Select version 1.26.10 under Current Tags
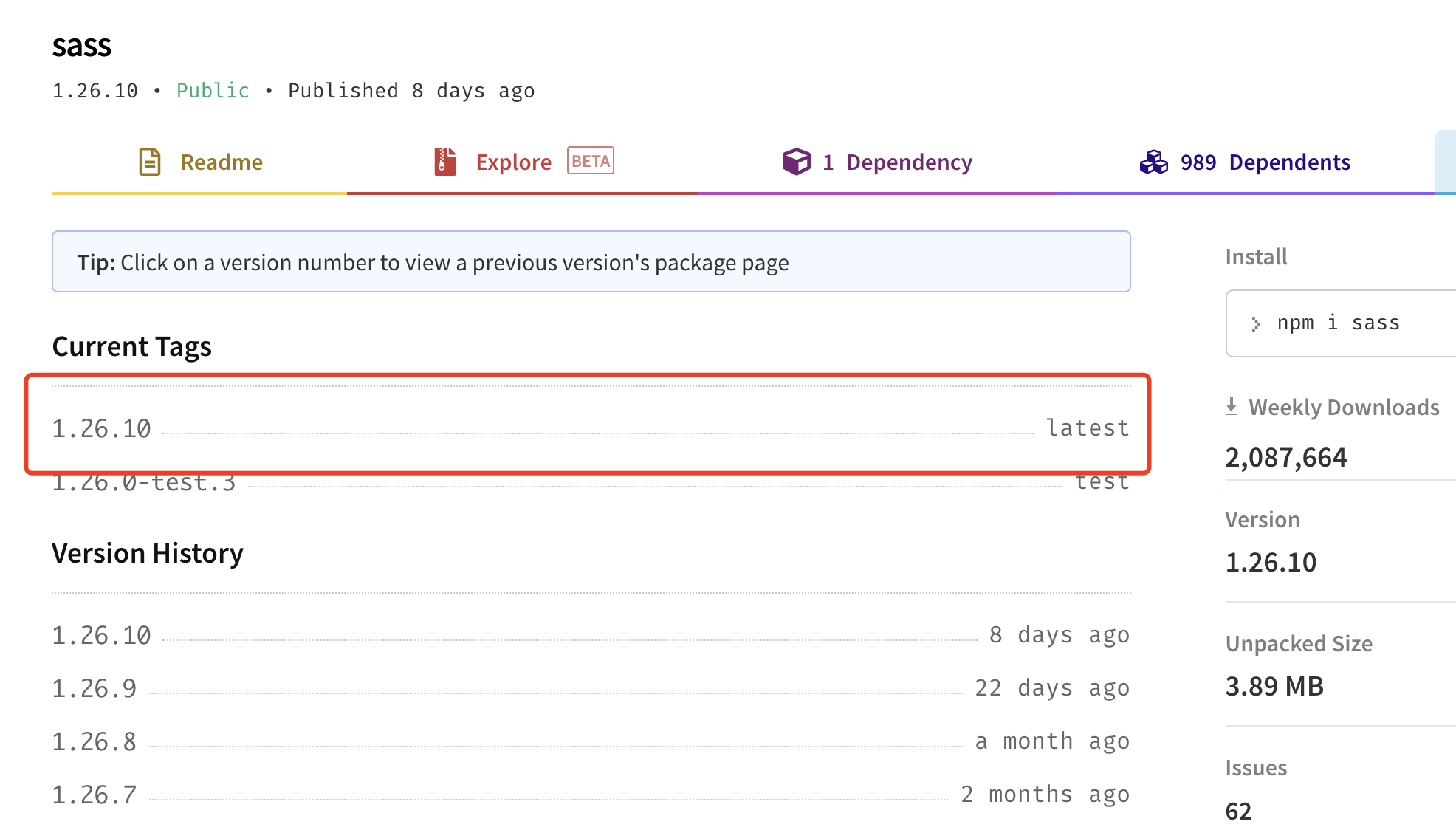 coord(101,427)
